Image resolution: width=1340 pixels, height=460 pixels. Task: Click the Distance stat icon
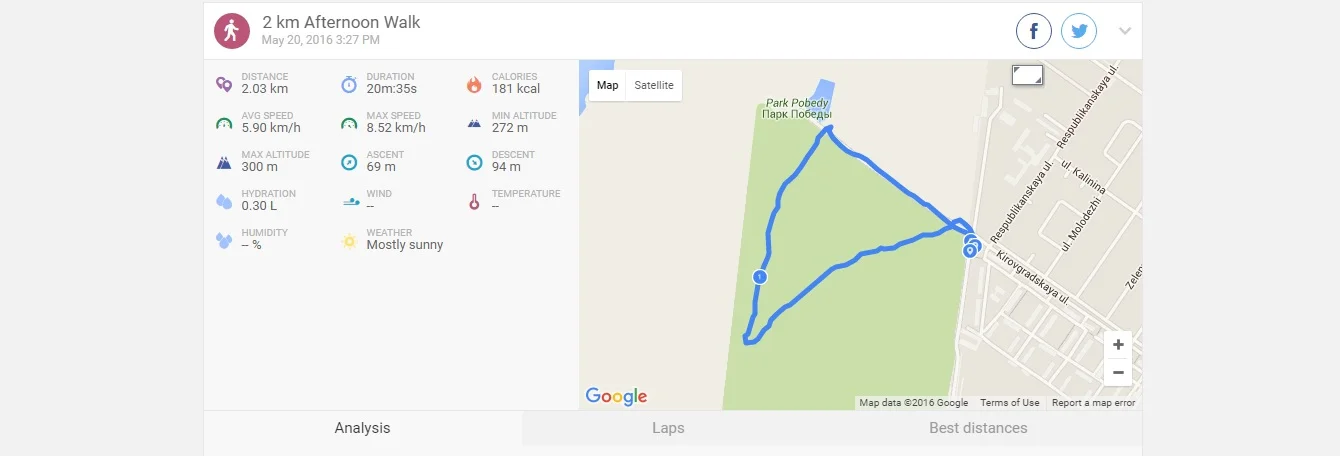pos(224,84)
